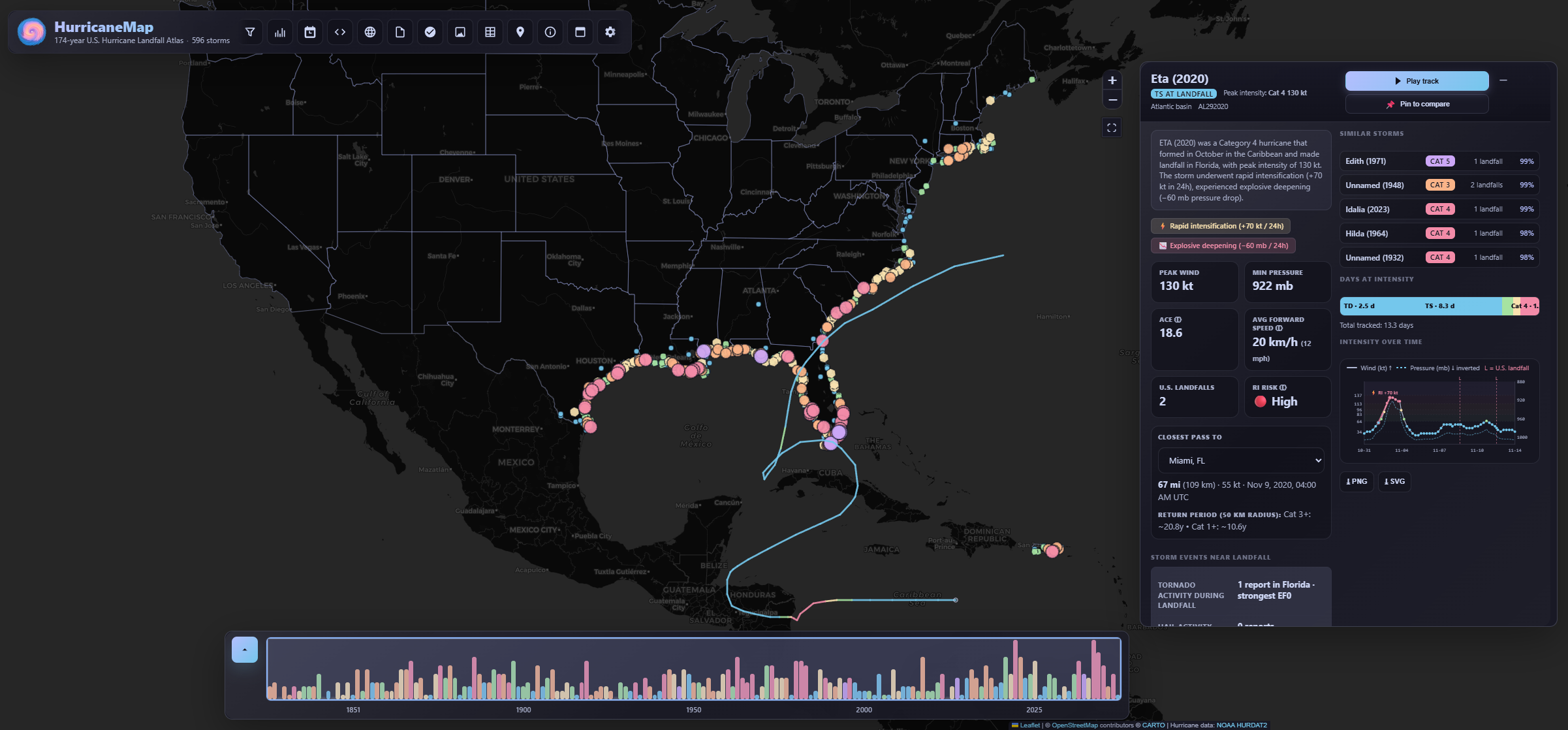Open similar storm Unnamed (1948)

tap(1439, 185)
